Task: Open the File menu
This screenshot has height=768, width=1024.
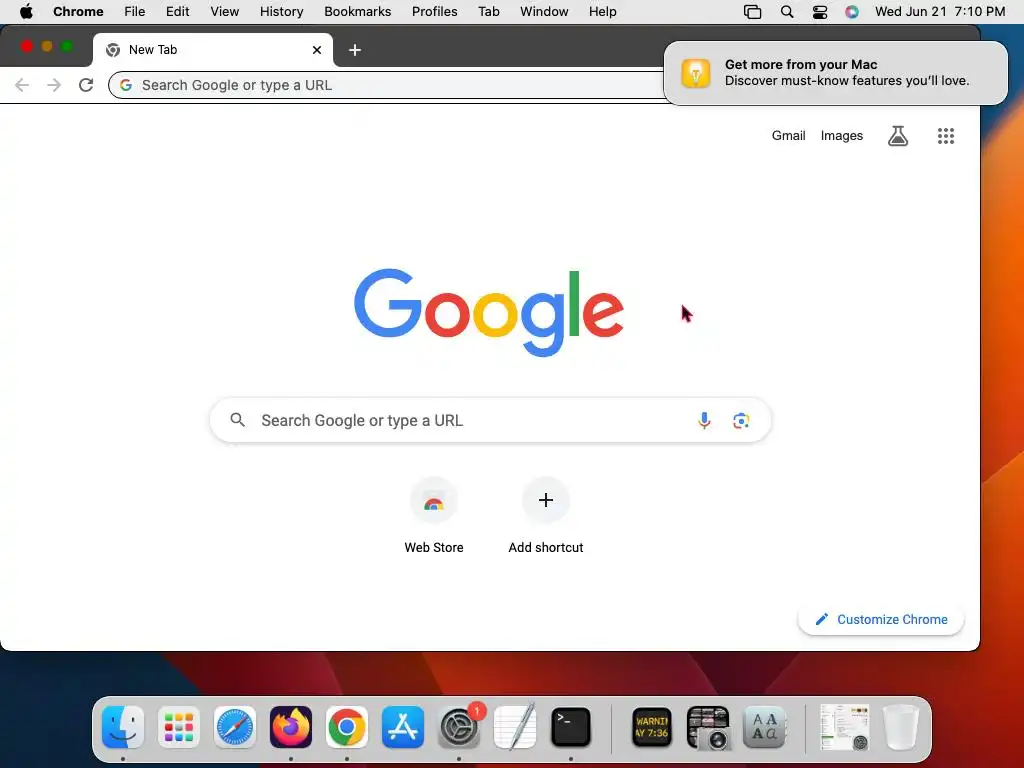Action: tap(135, 12)
